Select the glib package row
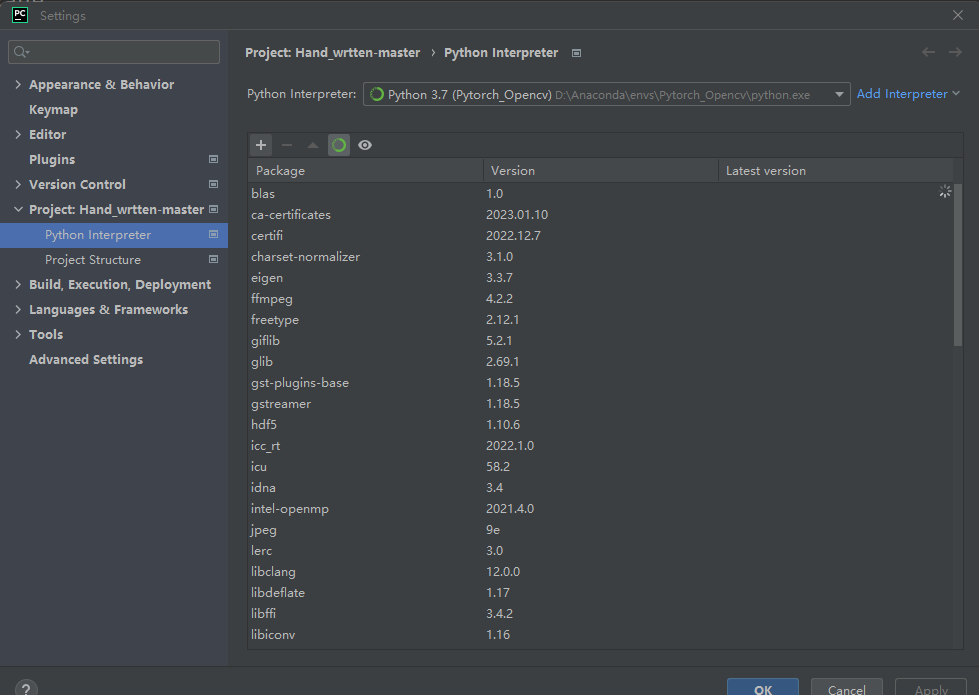 point(600,362)
